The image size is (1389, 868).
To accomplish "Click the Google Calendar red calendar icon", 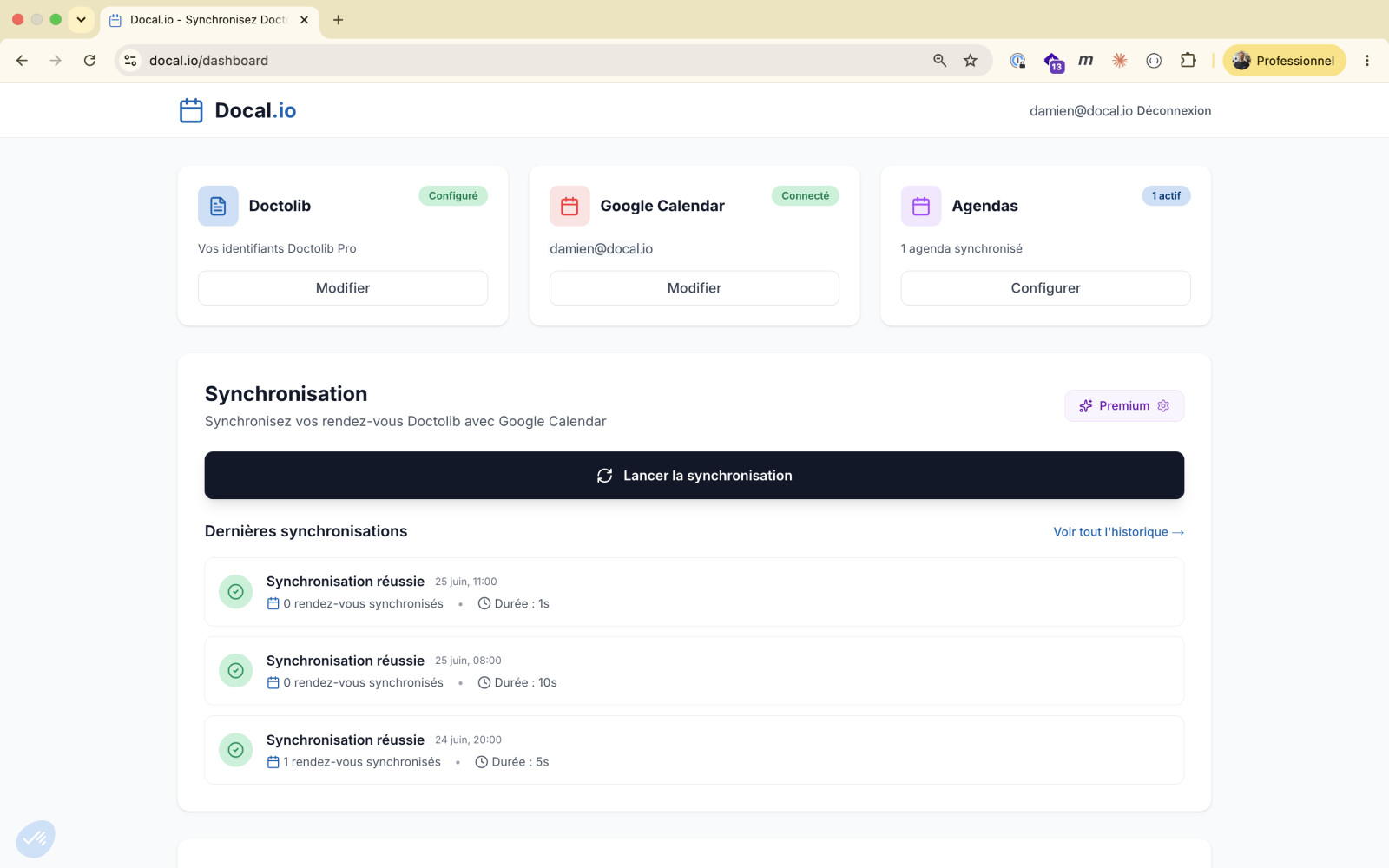I will (x=569, y=206).
